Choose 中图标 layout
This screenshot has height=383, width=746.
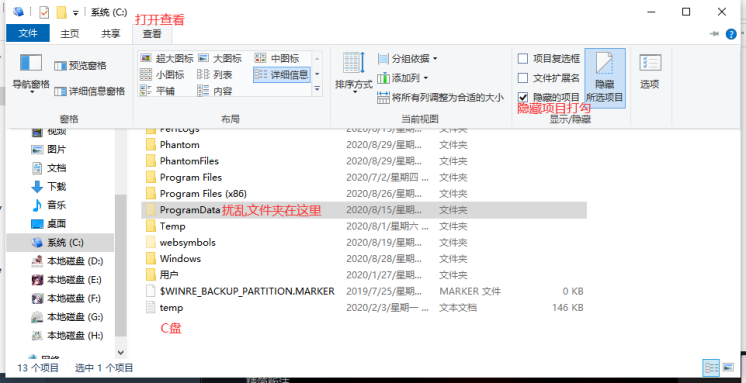click(x=277, y=59)
